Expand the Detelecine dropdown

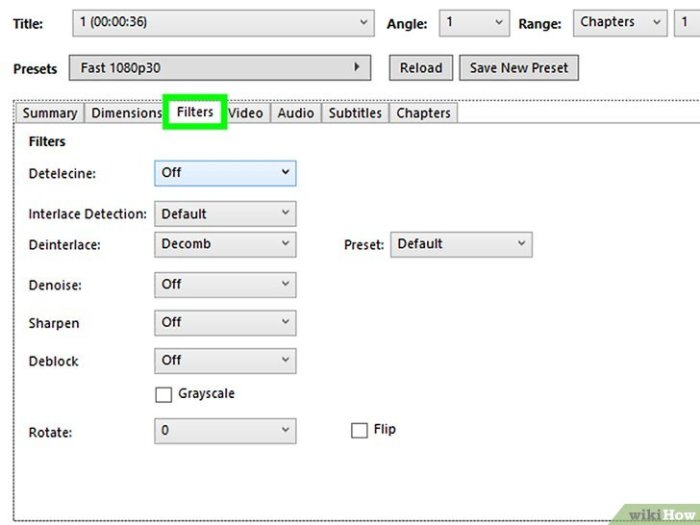coord(225,173)
